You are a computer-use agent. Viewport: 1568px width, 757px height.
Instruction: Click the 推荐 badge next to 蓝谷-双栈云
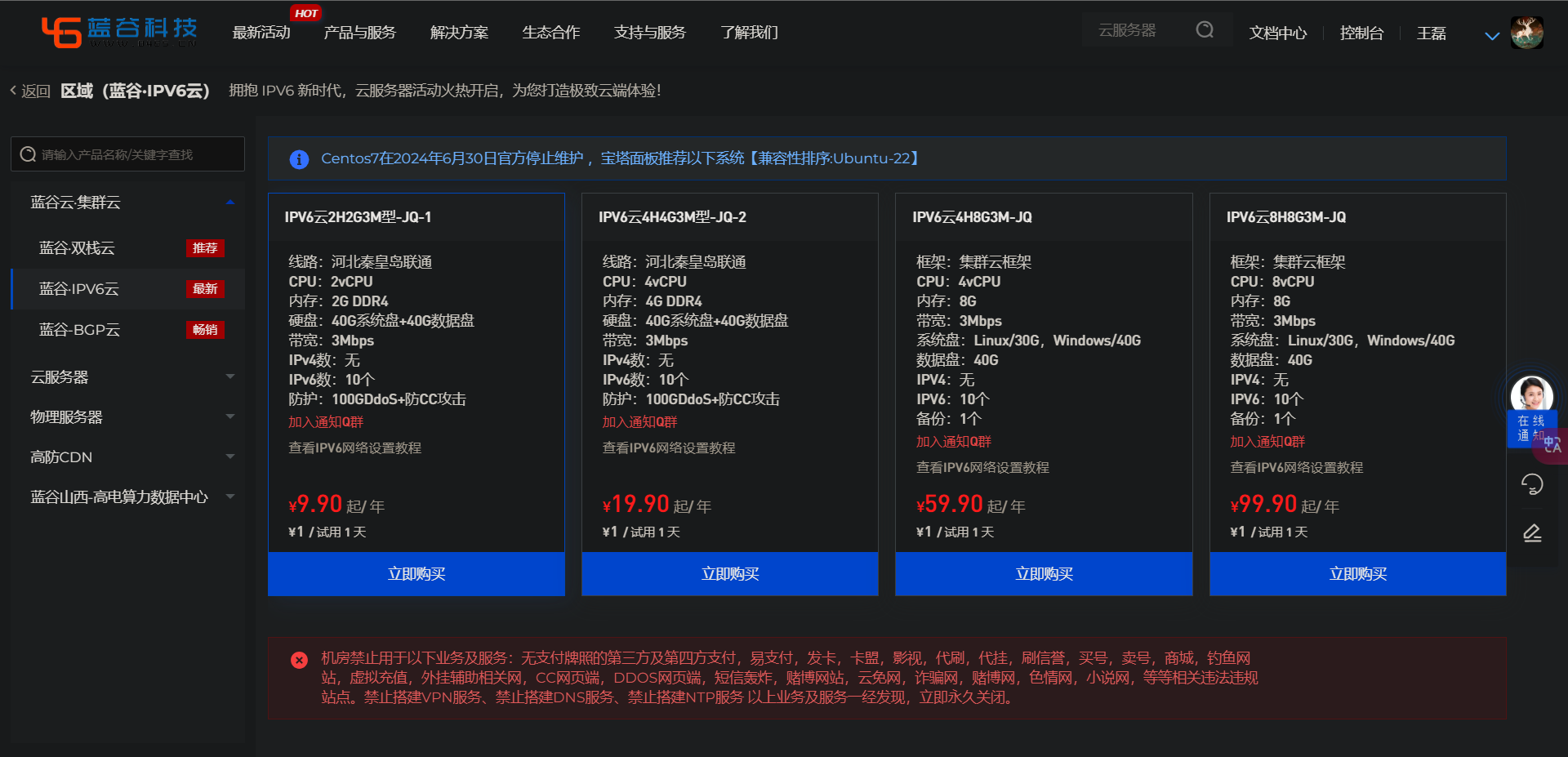[205, 248]
